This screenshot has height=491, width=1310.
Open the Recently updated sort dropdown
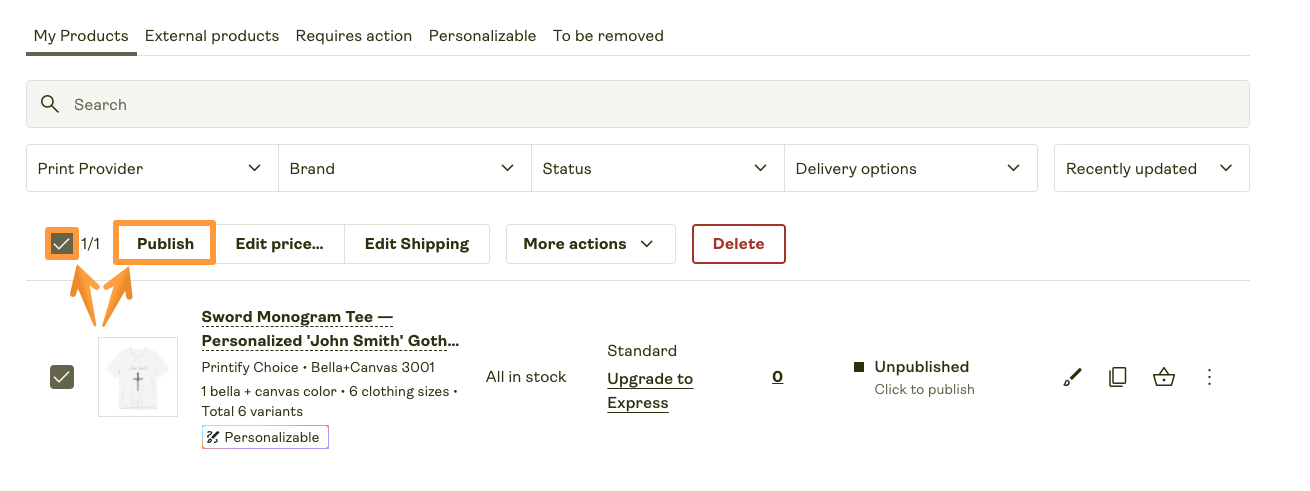(1150, 168)
